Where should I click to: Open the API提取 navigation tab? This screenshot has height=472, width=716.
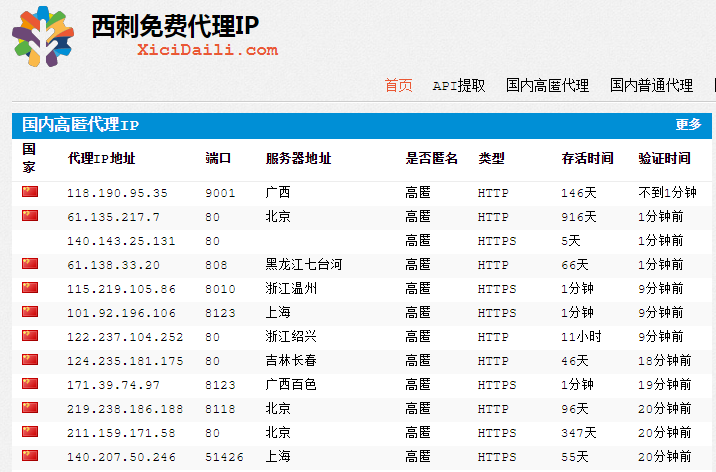(458, 85)
